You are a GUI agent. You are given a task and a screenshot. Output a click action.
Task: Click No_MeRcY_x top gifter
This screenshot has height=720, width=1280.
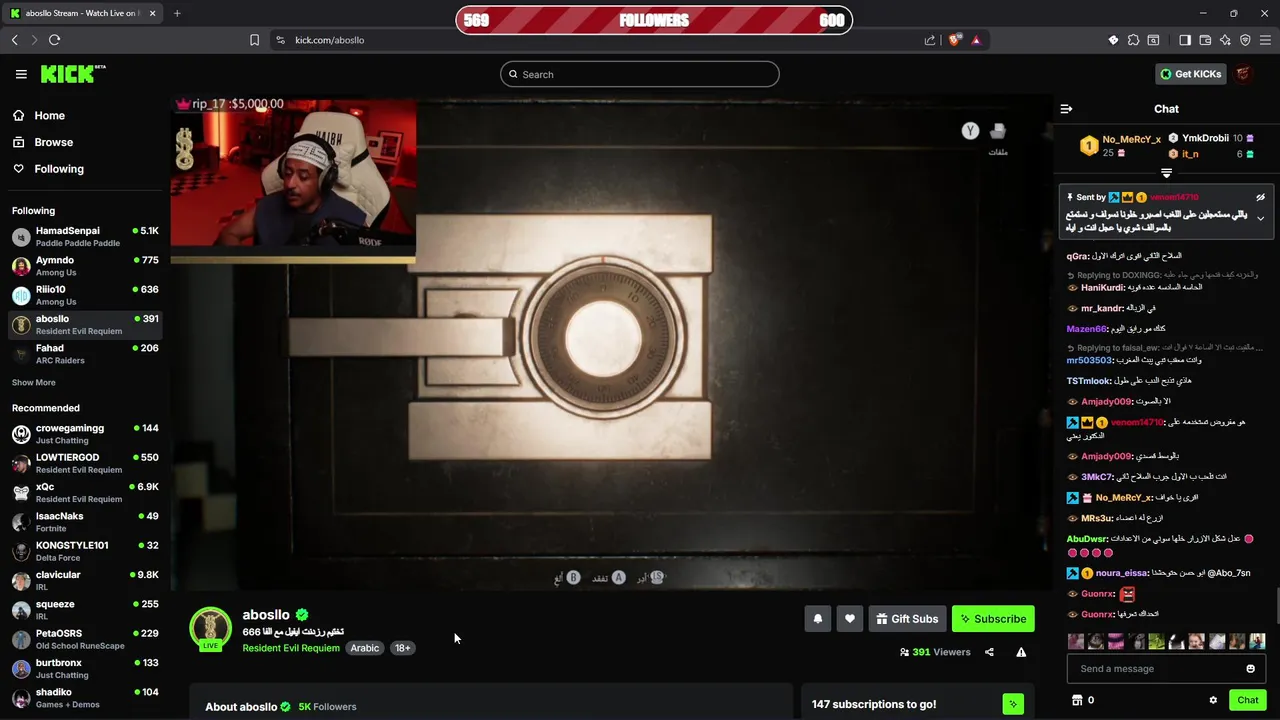click(1131, 140)
